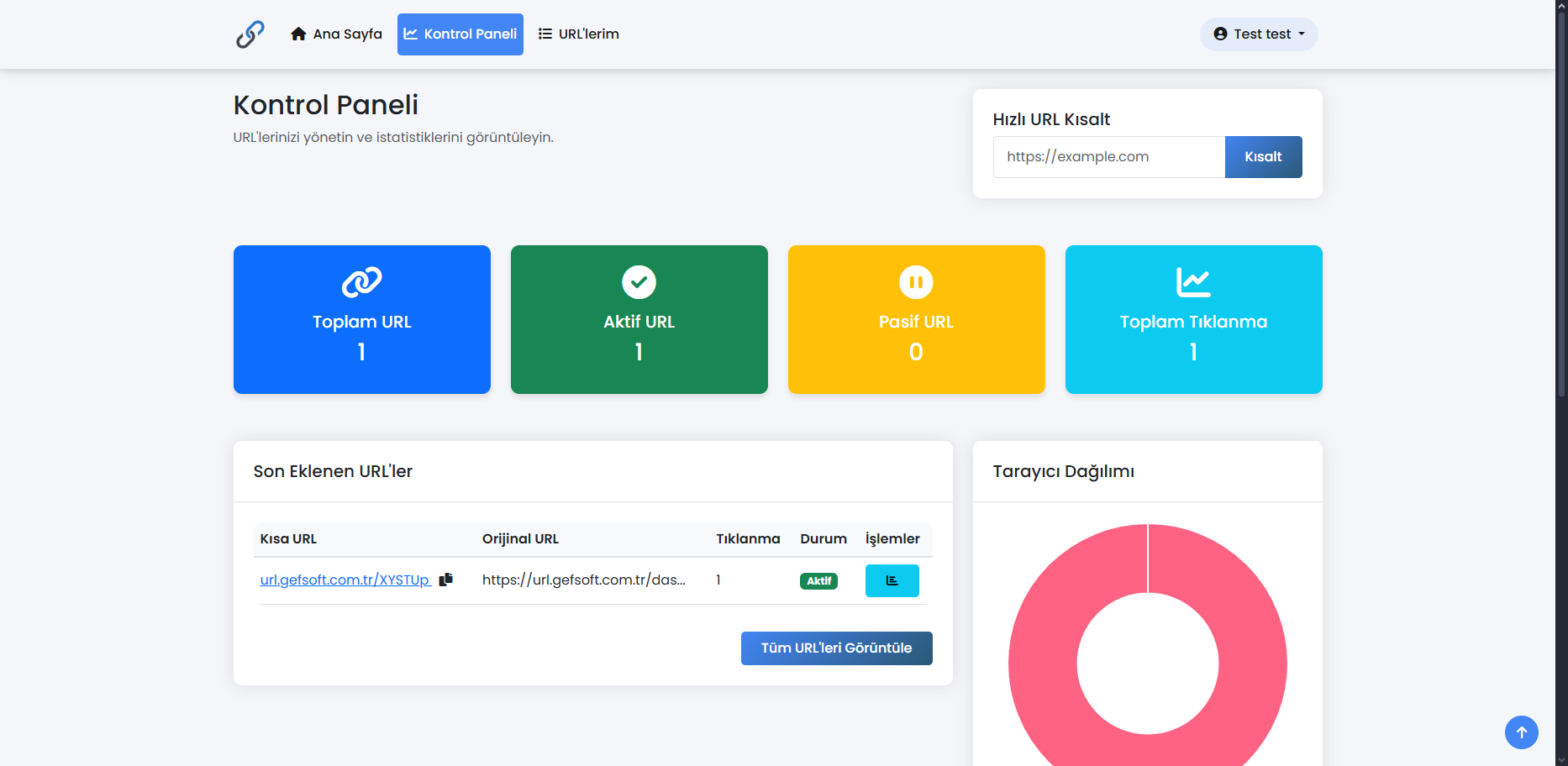Click the Kısalt button

(1263, 157)
